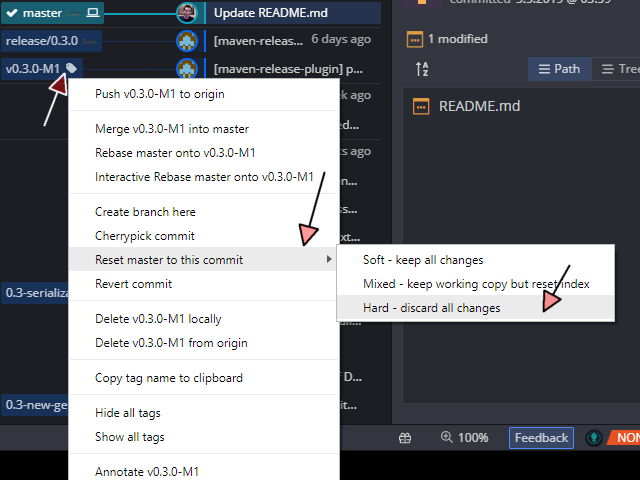The image size is (640, 480).
Task: Click the checkmark icon on master label
Action: tap(12, 13)
